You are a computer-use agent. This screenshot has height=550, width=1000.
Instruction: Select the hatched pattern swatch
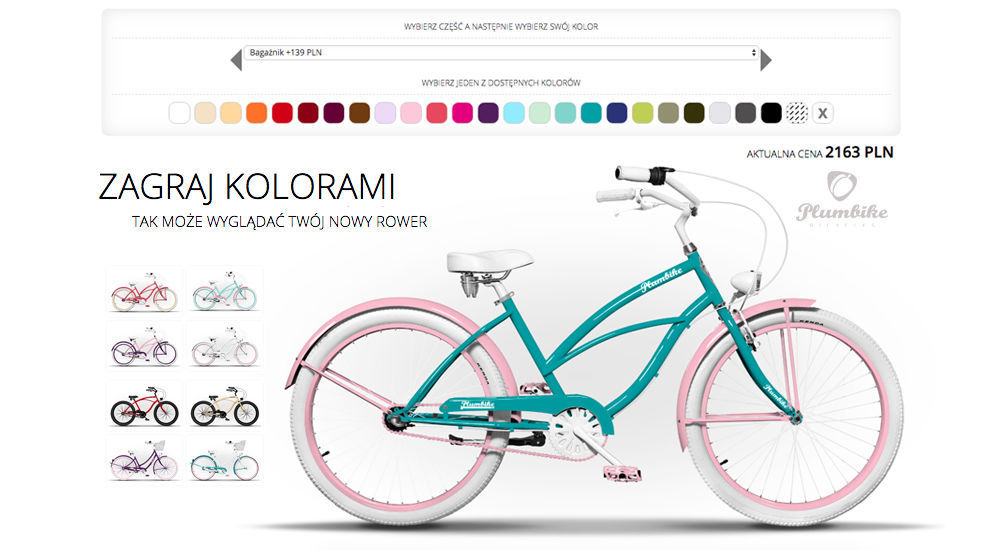pos(797,113)
